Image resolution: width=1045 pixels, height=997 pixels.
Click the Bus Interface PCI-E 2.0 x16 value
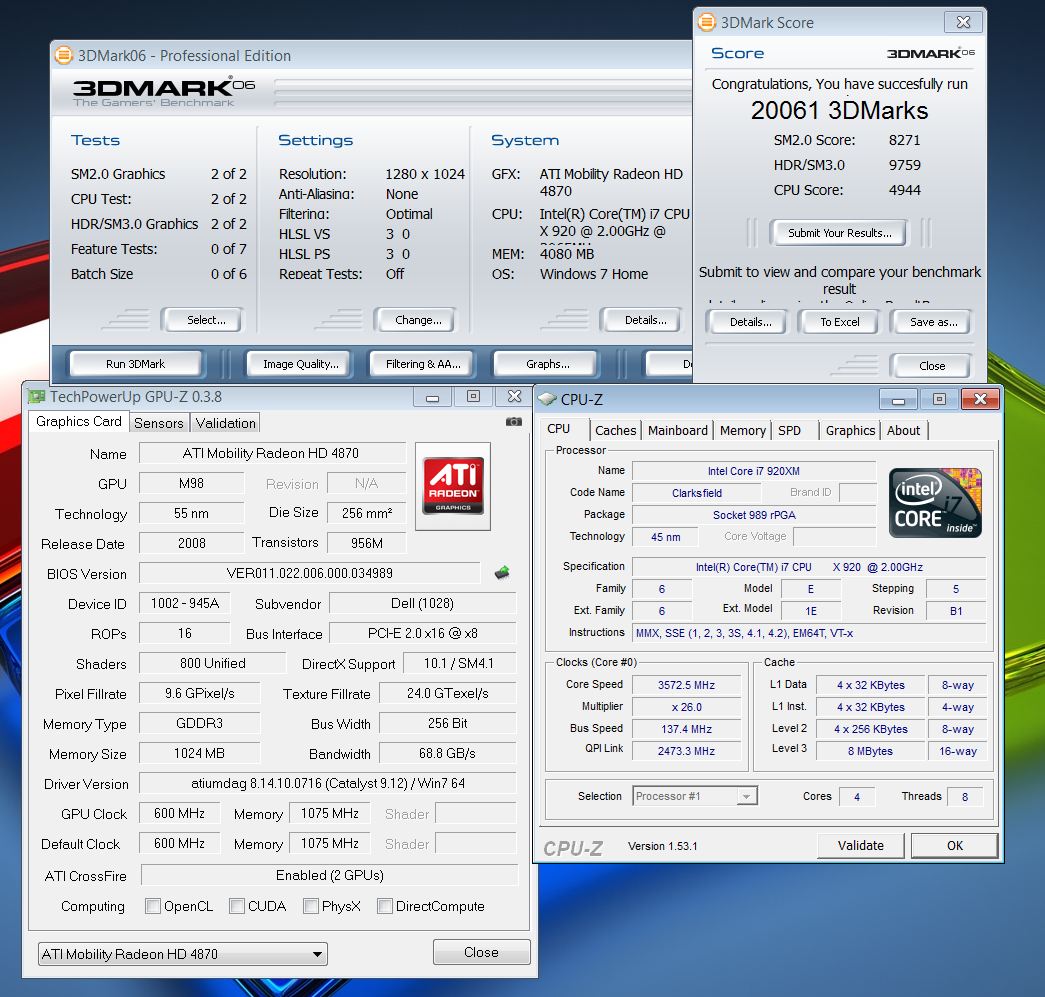tap(423, 633)
